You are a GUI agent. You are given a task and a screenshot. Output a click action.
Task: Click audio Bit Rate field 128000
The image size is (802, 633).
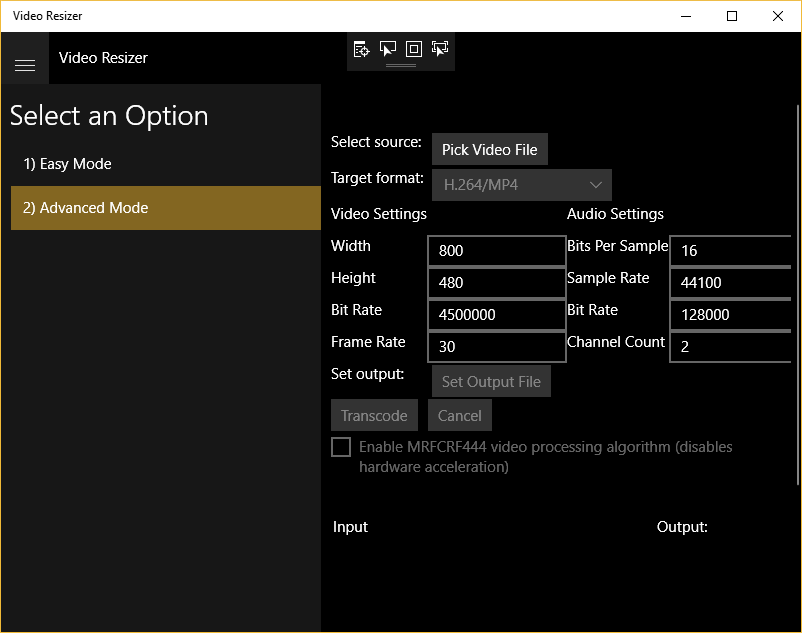[x=731, y=314]
